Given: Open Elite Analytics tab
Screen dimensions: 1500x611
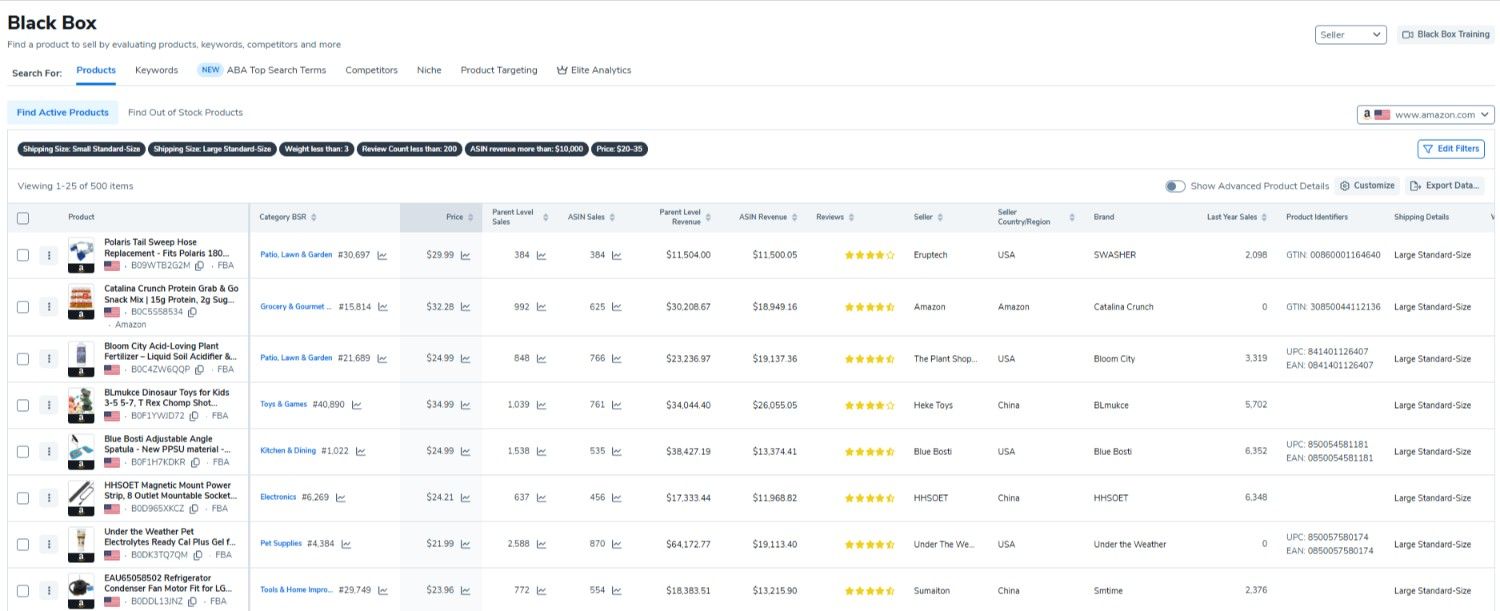Looking at the screenshot, I should (594, 70).
